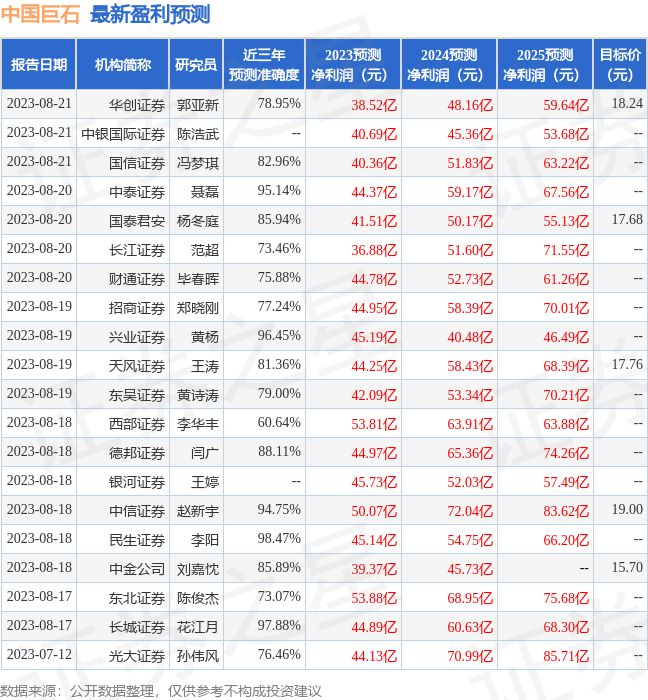The width and height of the screenshot is (648, 700).
Task: Click the 96.45% accuracy value
Action: tap(279, 336)
